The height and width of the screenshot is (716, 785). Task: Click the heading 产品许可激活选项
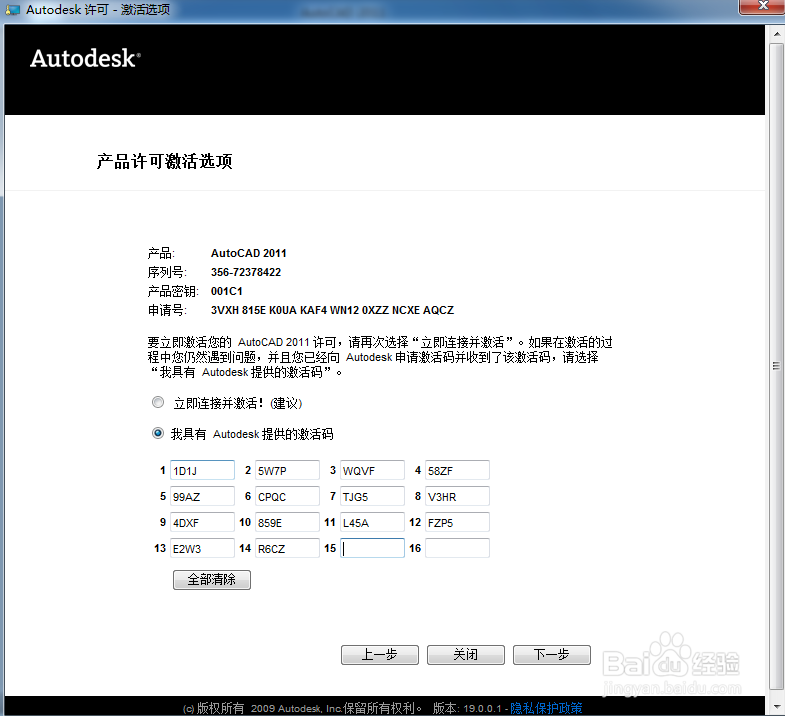coord(164,161)
